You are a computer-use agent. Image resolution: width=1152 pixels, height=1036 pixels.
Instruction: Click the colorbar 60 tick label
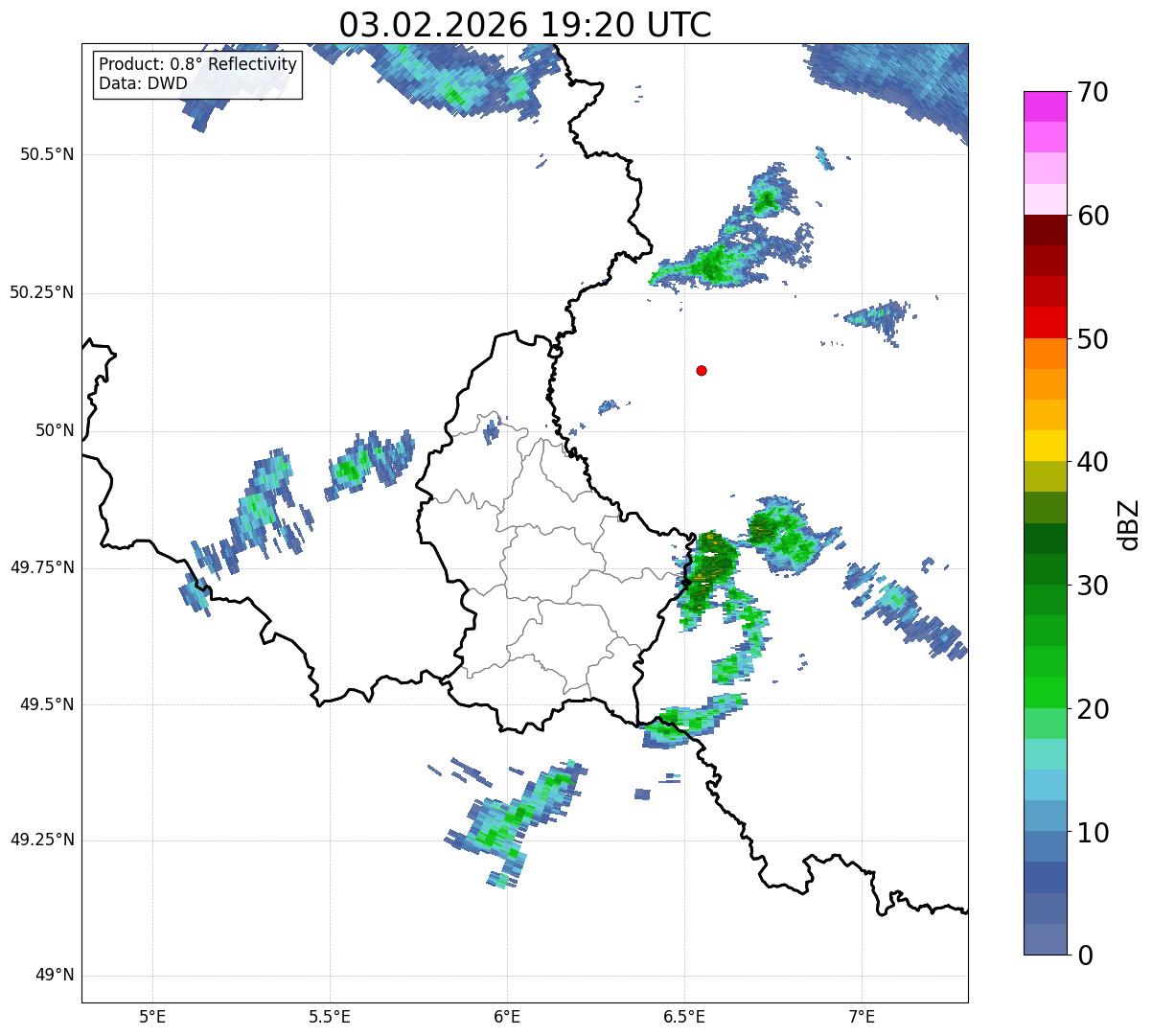(x=1094, y=216)
